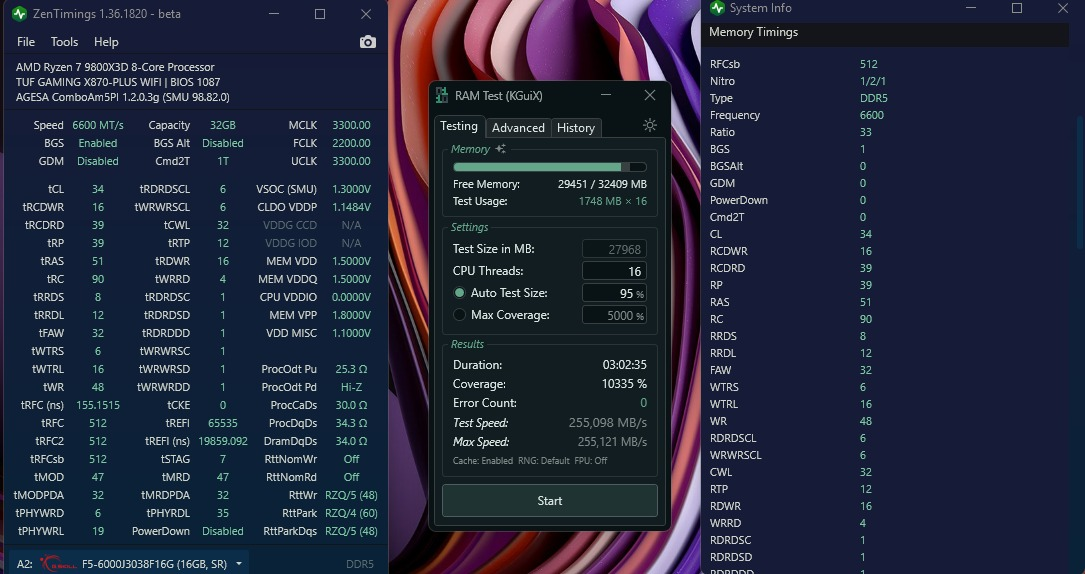The height and width of the screenshot is (574, 1085).
Task: Click the ProcOdt Pu value 25.3 Ω
Action: point(351,369)
